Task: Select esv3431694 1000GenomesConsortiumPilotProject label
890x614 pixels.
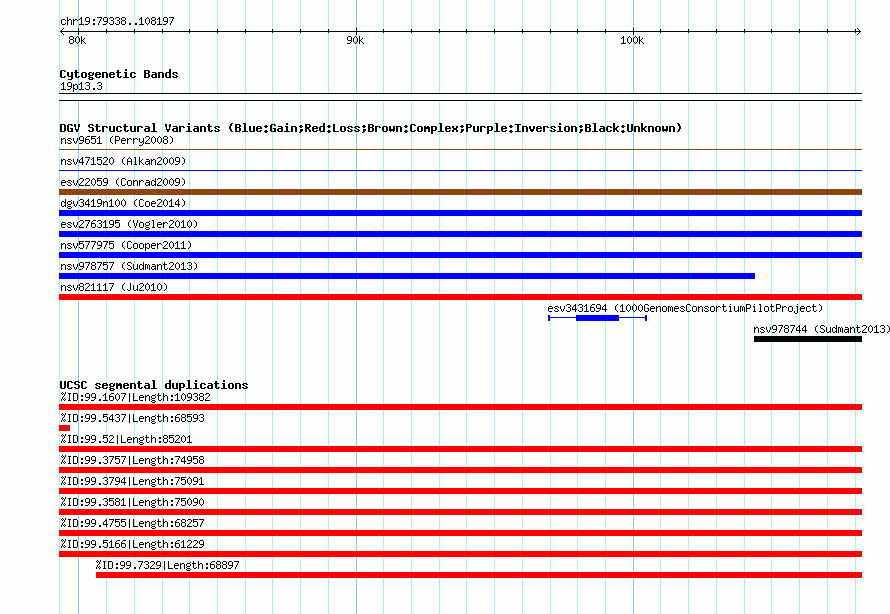Action: click(685, 308)
